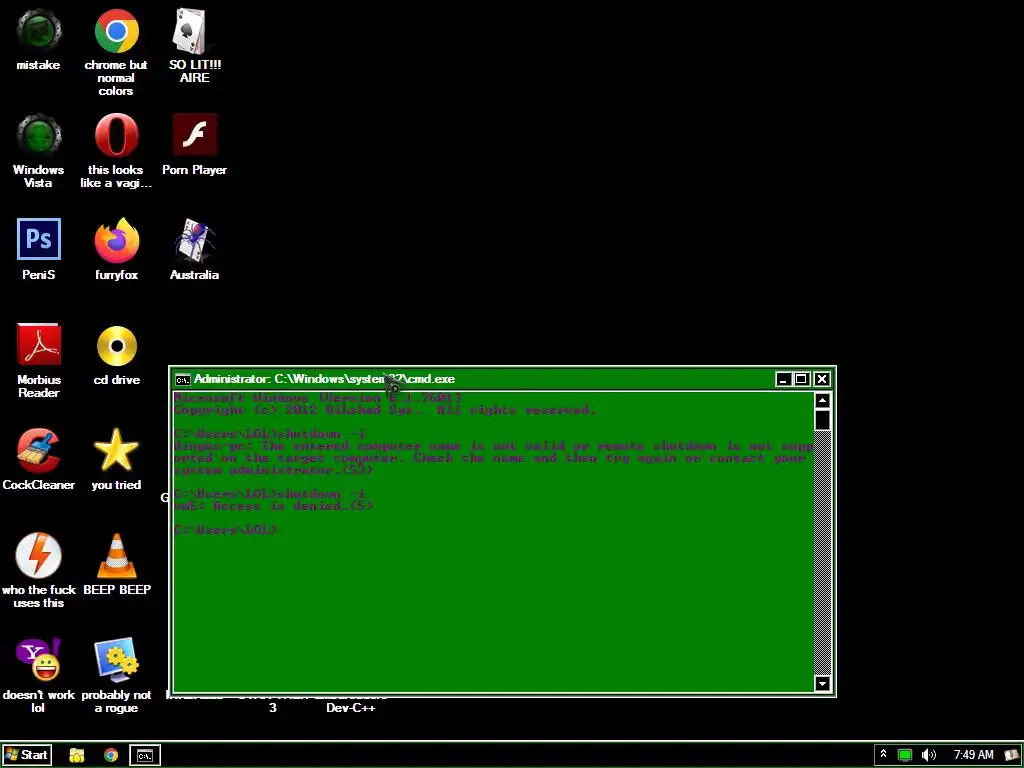Image resolution: width=1024 pixels, height=768 pixels.
Task: Select the Flash Player desktop icon
Action: coord(194,136)
